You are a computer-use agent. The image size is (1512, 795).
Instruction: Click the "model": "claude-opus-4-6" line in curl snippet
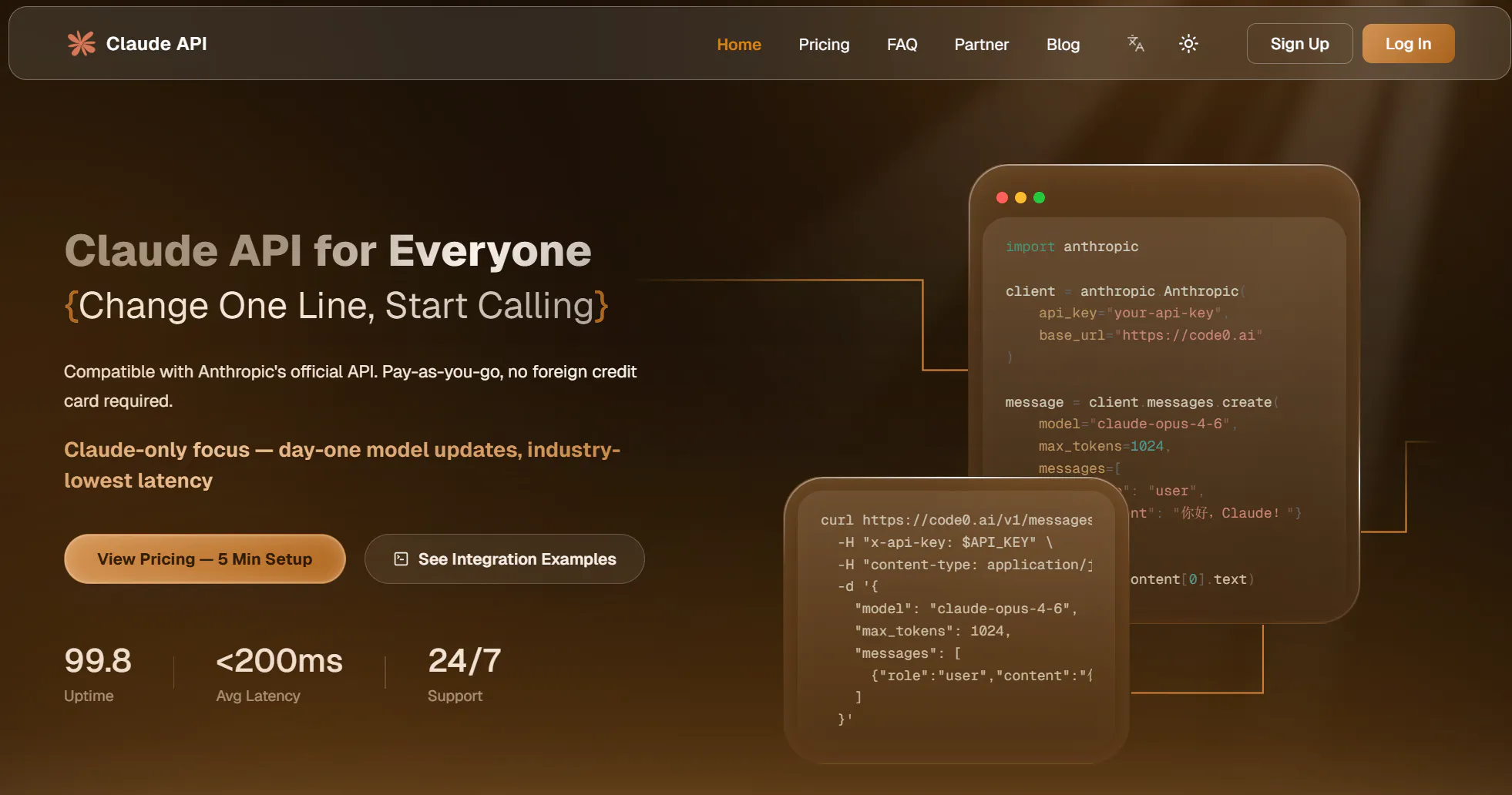tap(966, 609)
